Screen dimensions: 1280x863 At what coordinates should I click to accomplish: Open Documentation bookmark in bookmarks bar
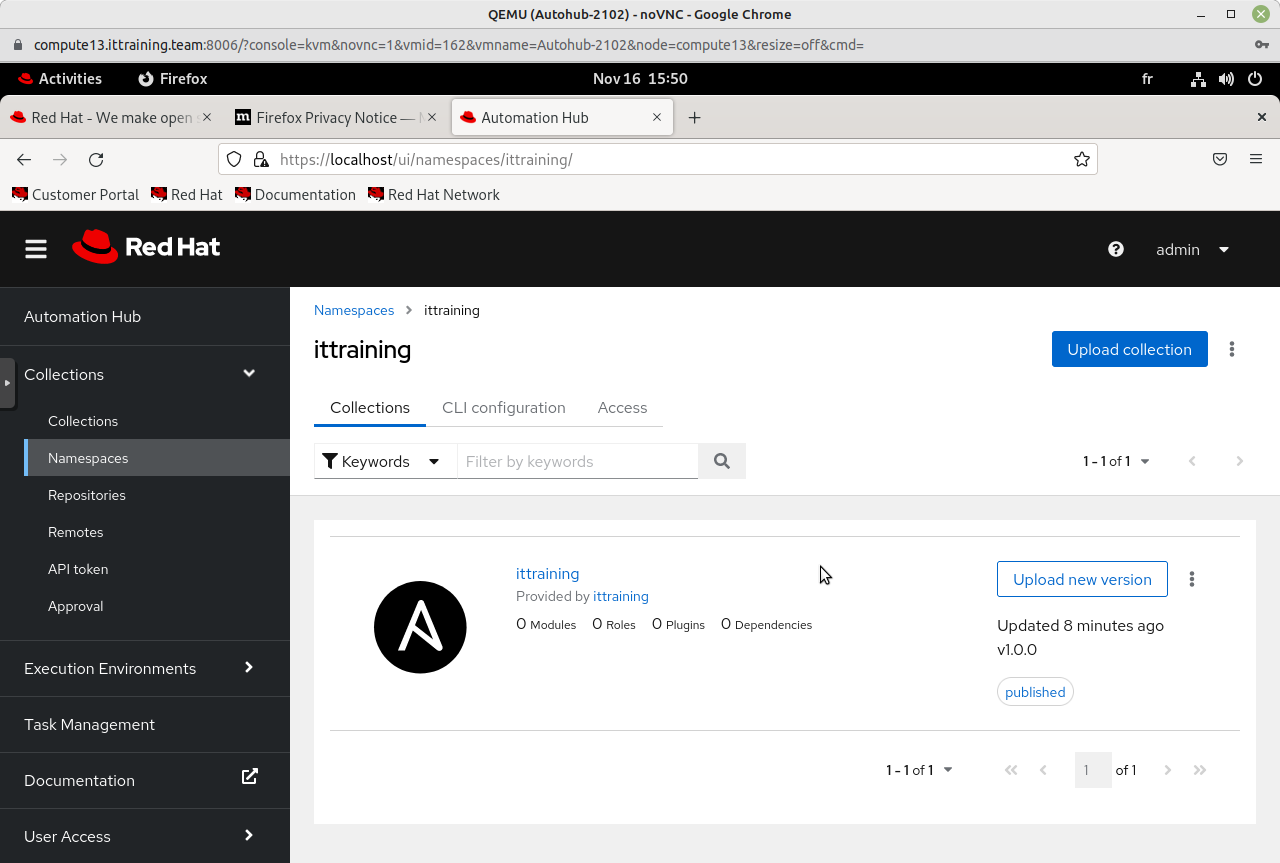tap(296, 195)
